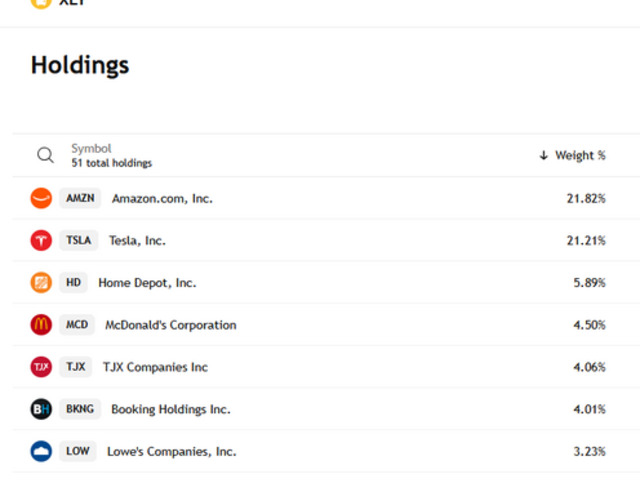Click the Lowe's logo icon

[41, 451]
